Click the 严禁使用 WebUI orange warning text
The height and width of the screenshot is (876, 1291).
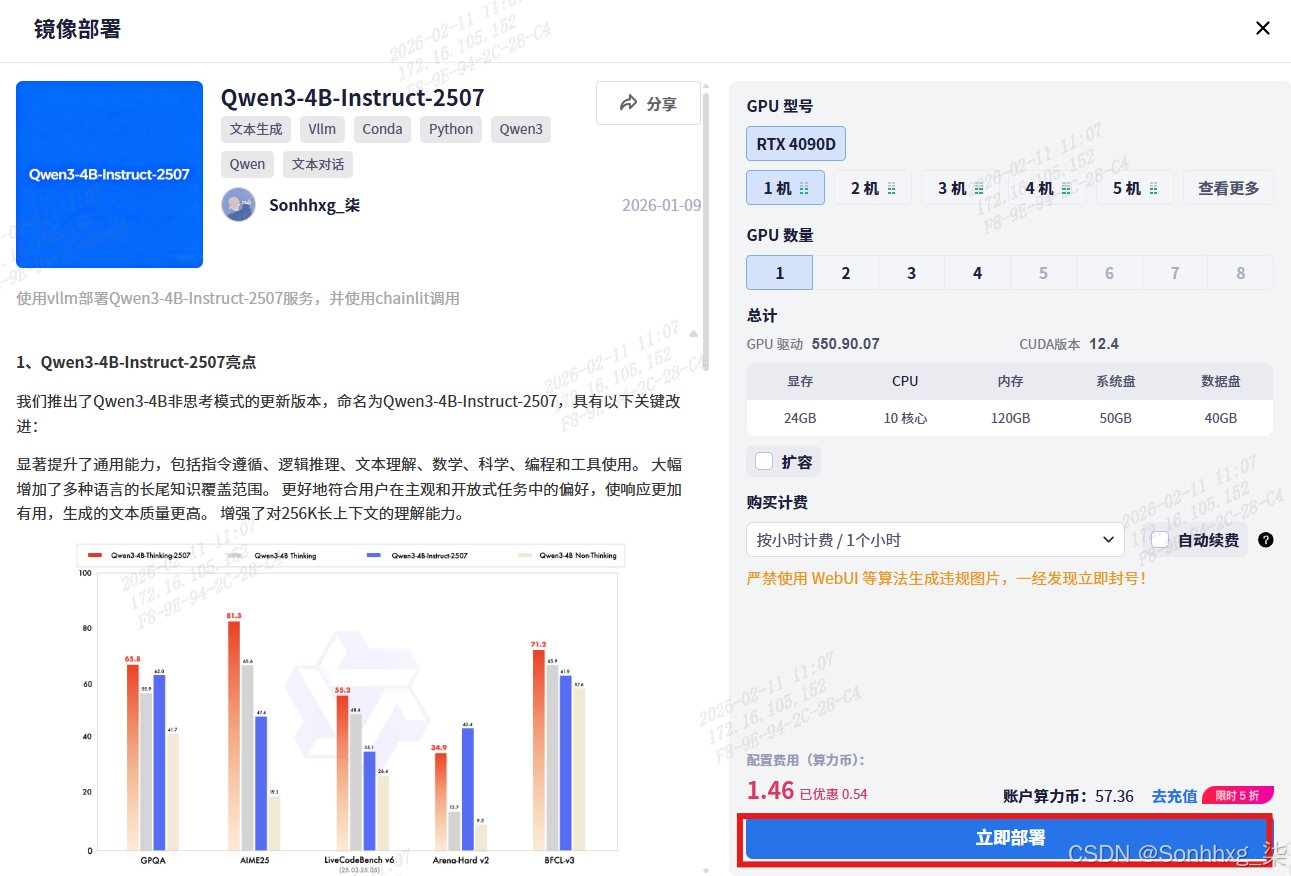(x=946, y=578)
